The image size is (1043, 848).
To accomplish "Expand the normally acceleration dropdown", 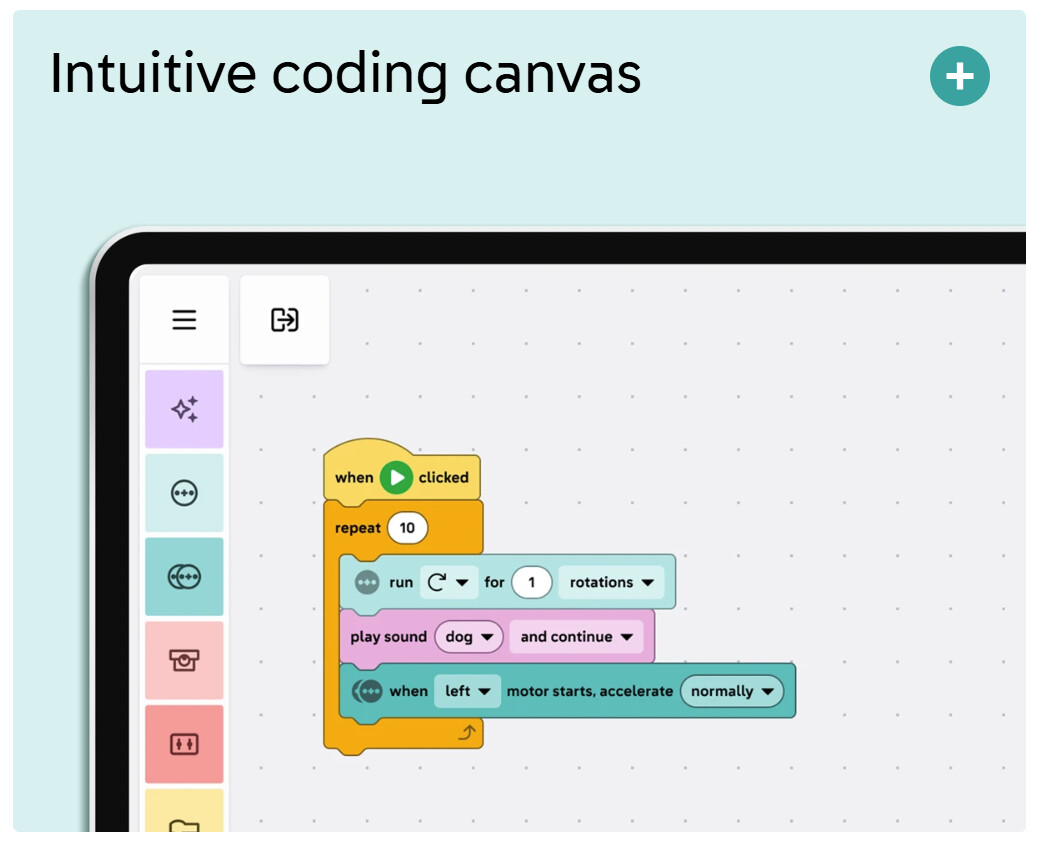I will [732, 691].
